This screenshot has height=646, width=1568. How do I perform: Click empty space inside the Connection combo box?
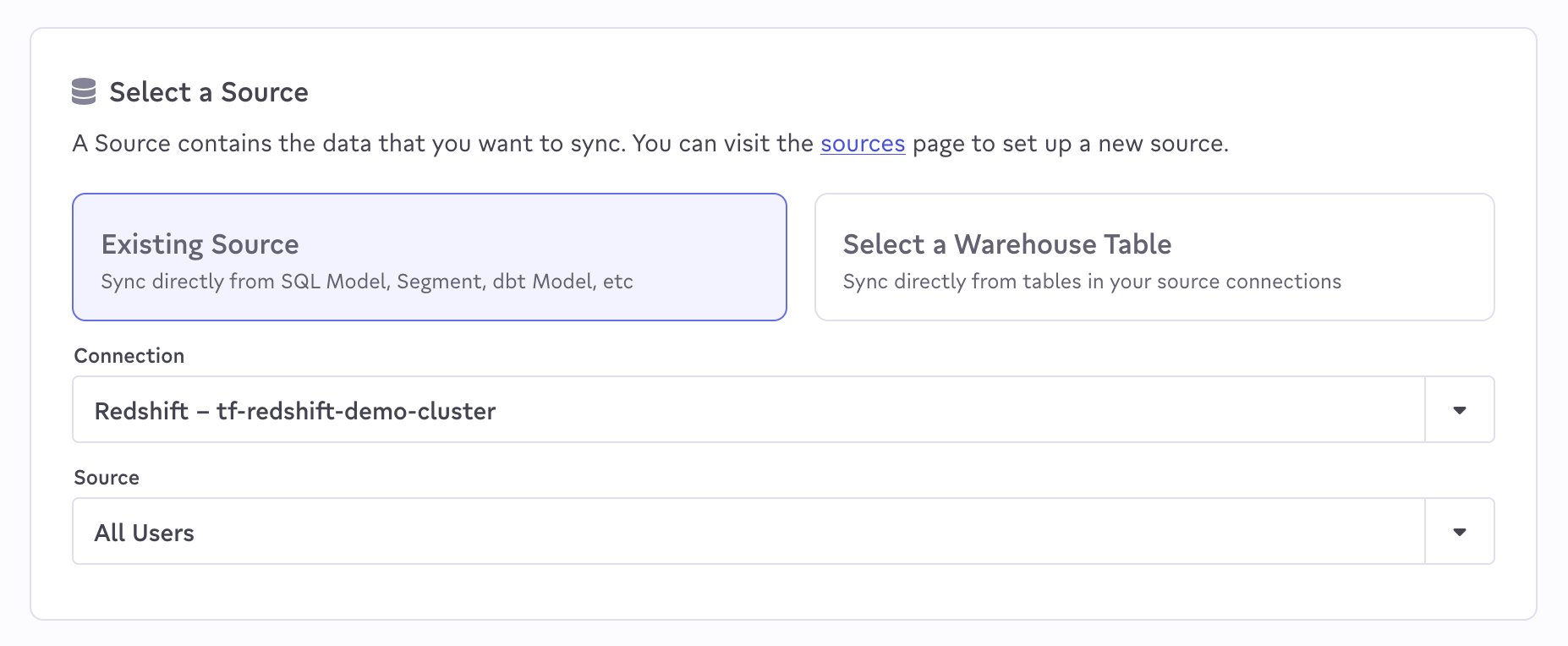[x=930, y=410]
